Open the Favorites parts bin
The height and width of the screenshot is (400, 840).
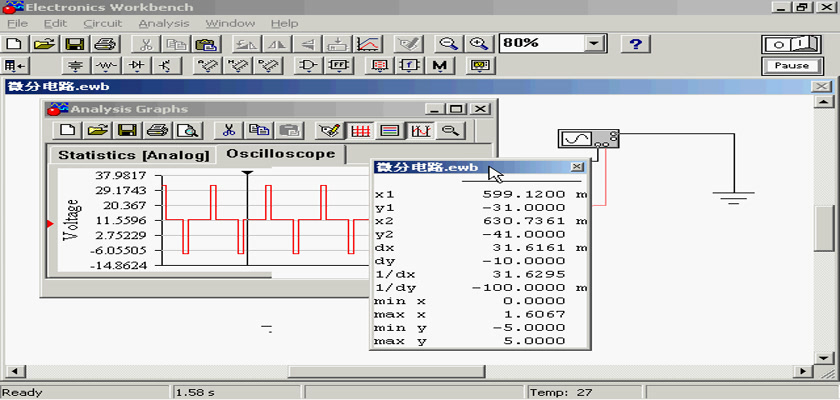(16, 65)
